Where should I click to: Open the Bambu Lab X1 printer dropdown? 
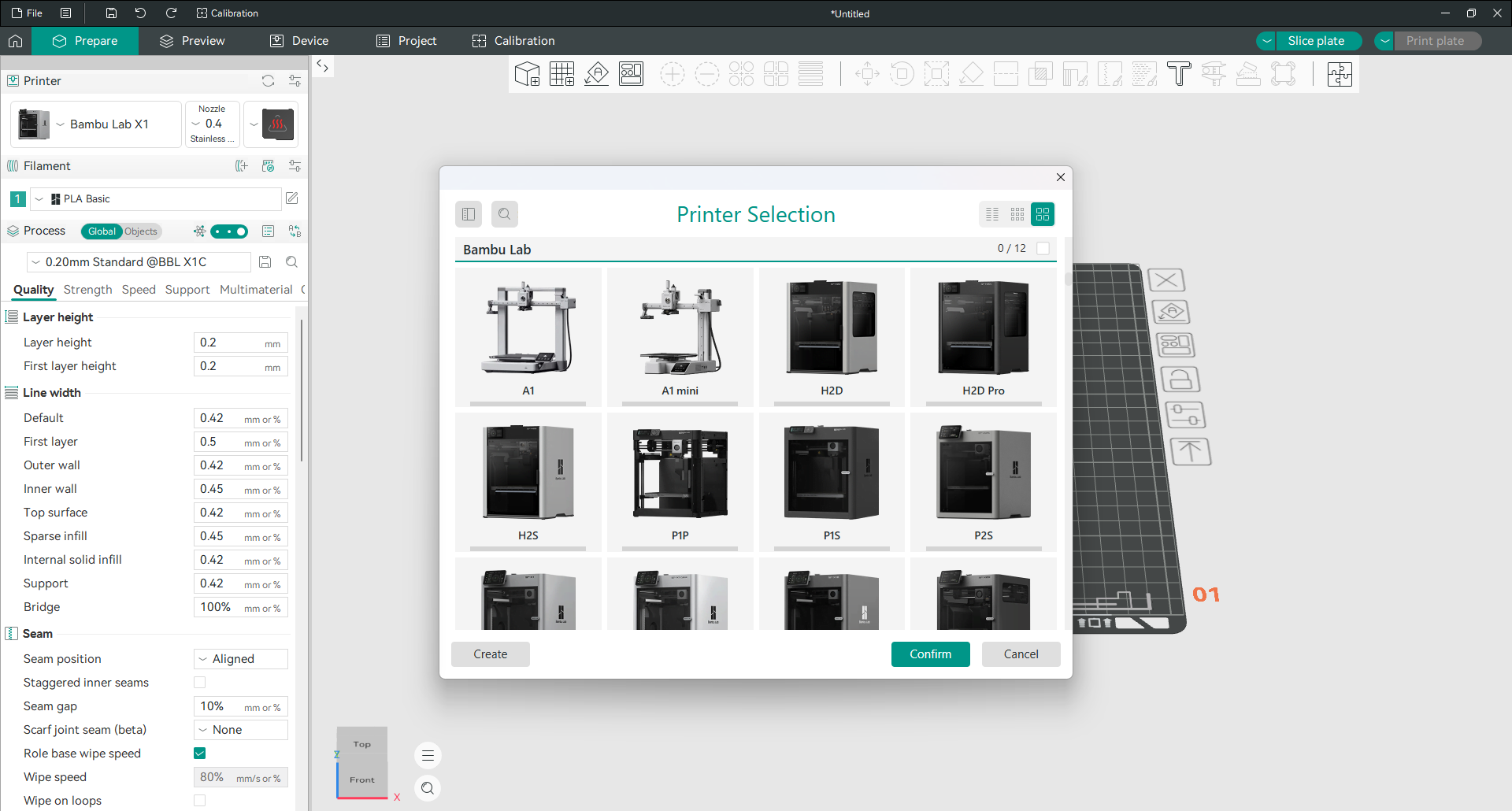click(x=96, y=124)
